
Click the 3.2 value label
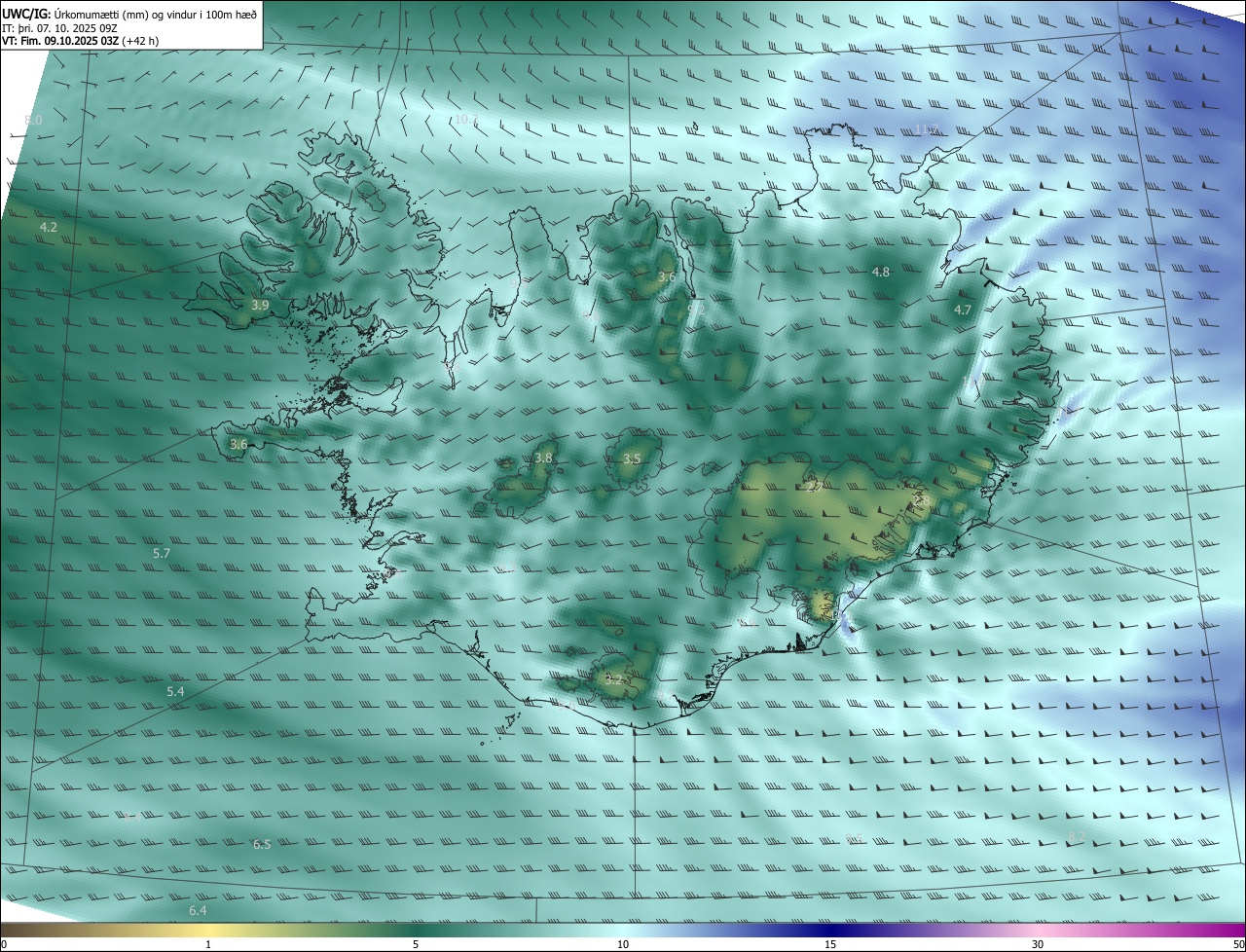[x=613, y=679]
